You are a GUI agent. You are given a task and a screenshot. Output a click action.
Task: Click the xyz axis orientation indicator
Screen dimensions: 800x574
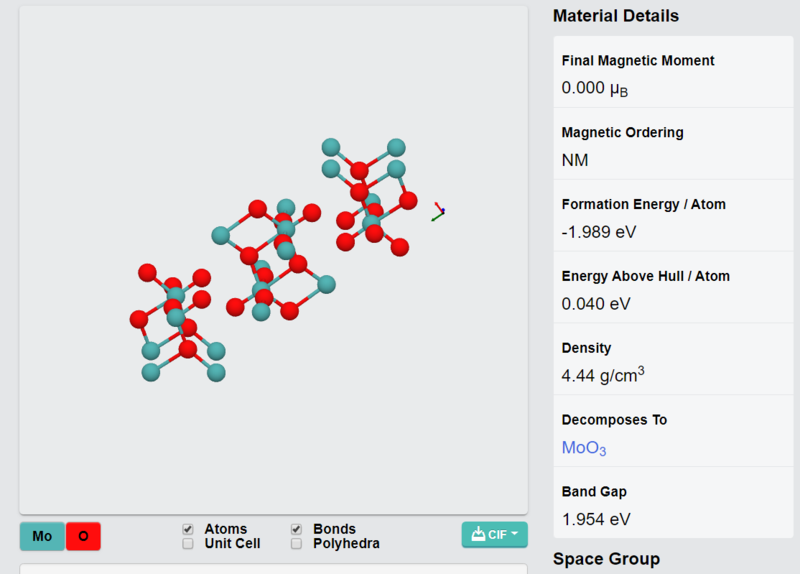(438, 212)
